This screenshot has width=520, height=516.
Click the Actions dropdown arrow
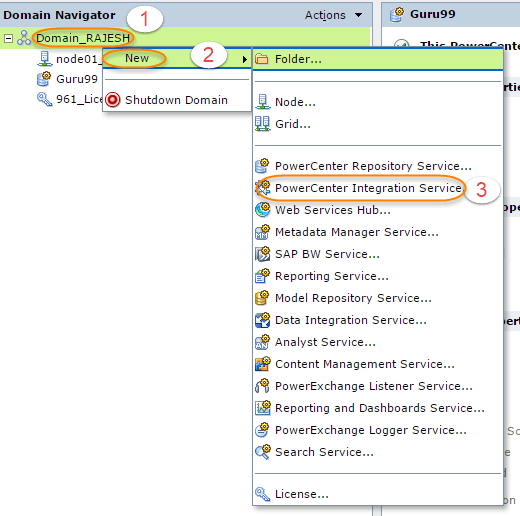[358, 15]
